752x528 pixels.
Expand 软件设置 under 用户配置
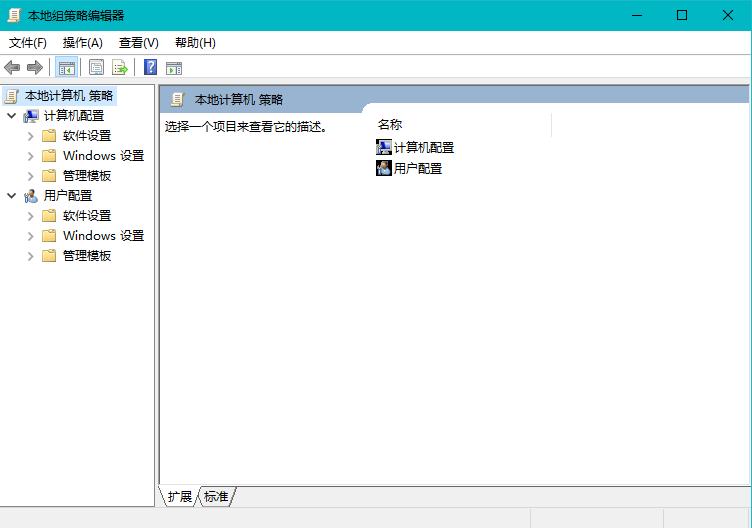tap(31, 216)
